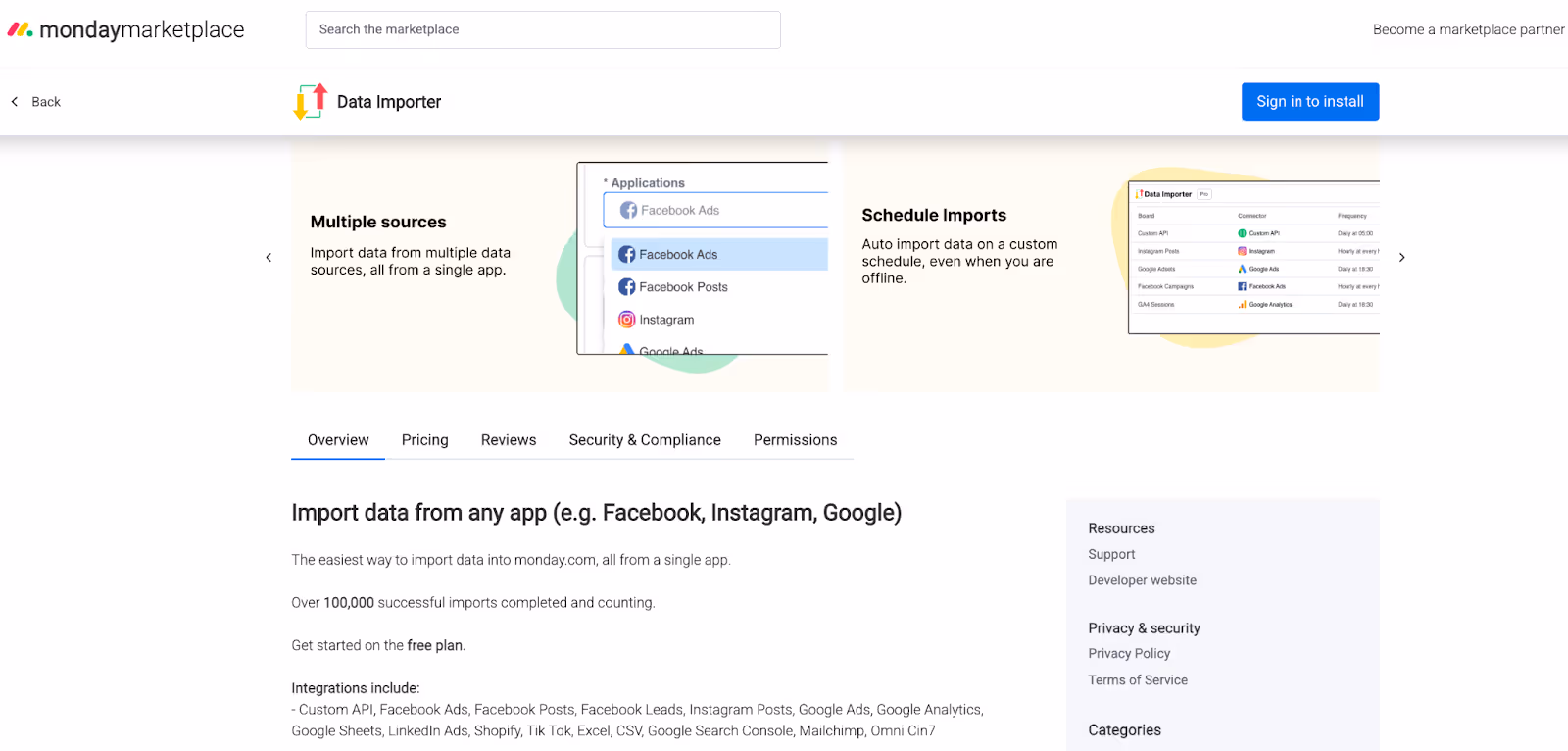
Task: Click the 'Integrations include:' text
Action: click(355, 688)
